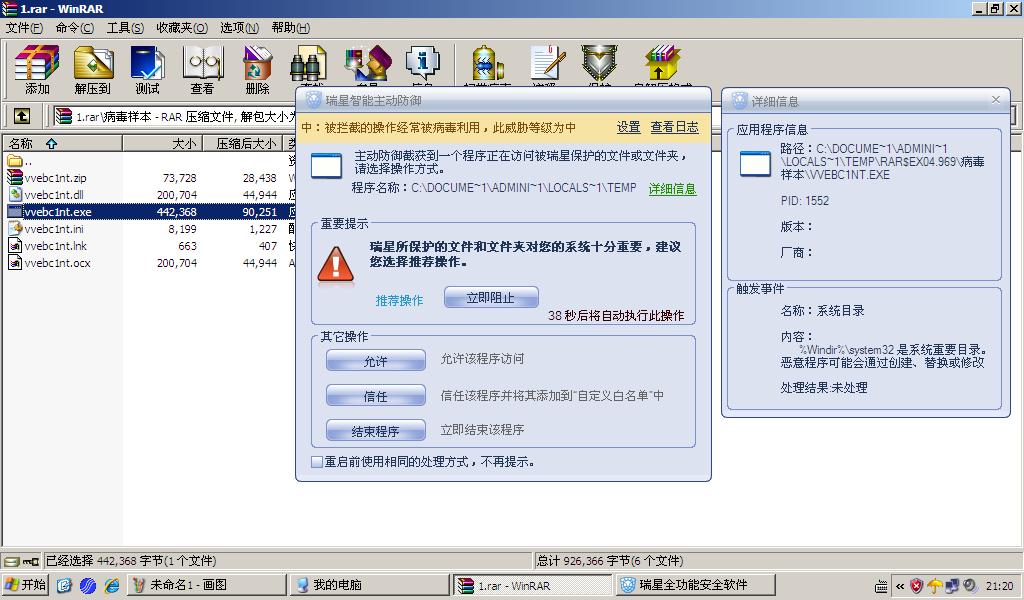The width and height of the screenshot is (1024, 600).
Task: Open the 设置 link in the warning bar
Action: pos(629,127)
